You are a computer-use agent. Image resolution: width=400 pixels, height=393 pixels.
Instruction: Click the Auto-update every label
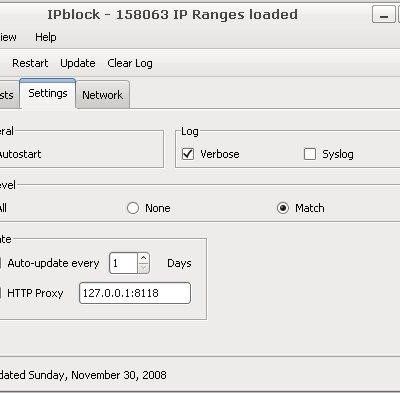53,263
